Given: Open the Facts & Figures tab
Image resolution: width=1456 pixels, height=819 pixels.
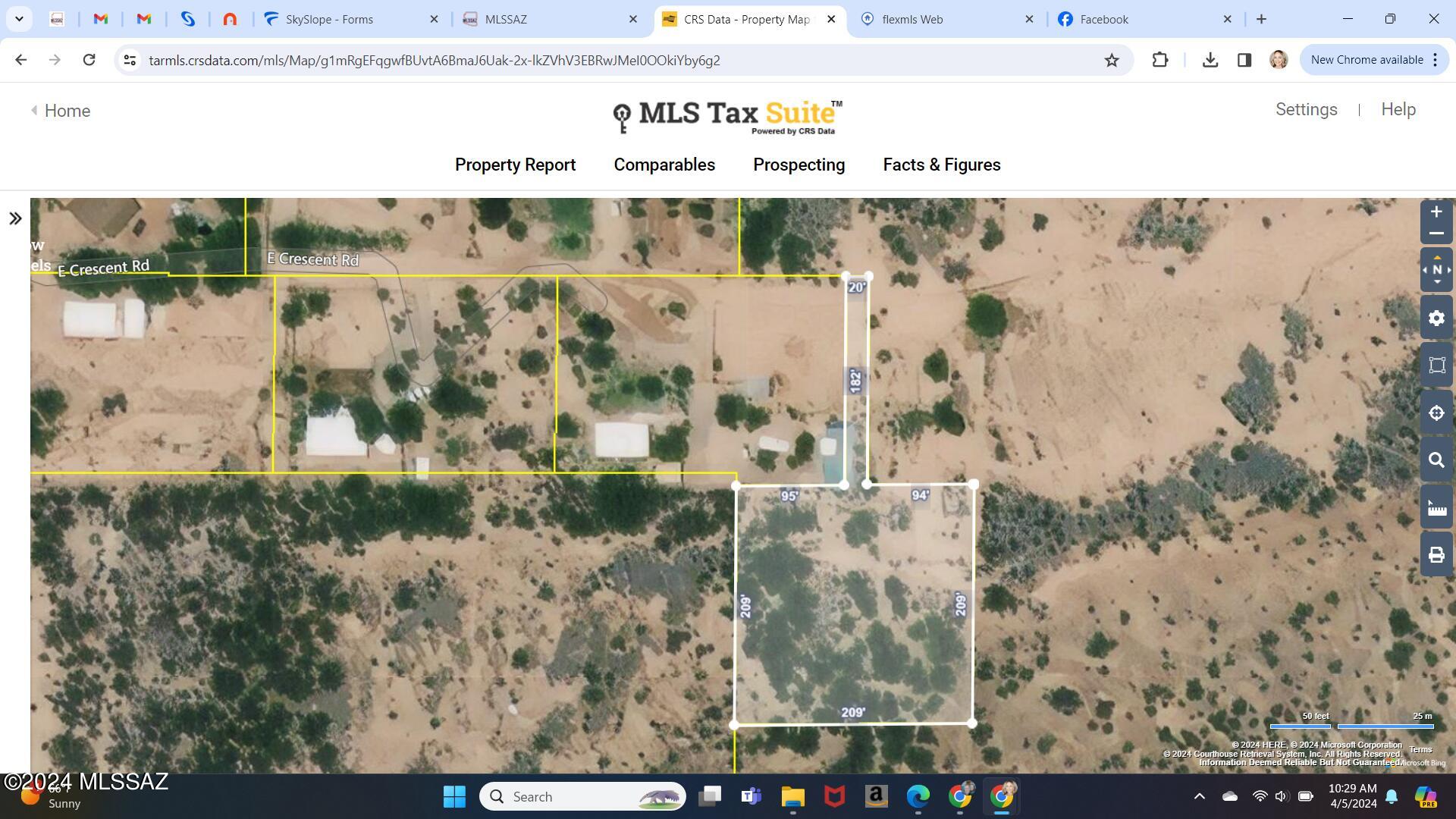Looking at the screenshot, I should pos(941,165).
